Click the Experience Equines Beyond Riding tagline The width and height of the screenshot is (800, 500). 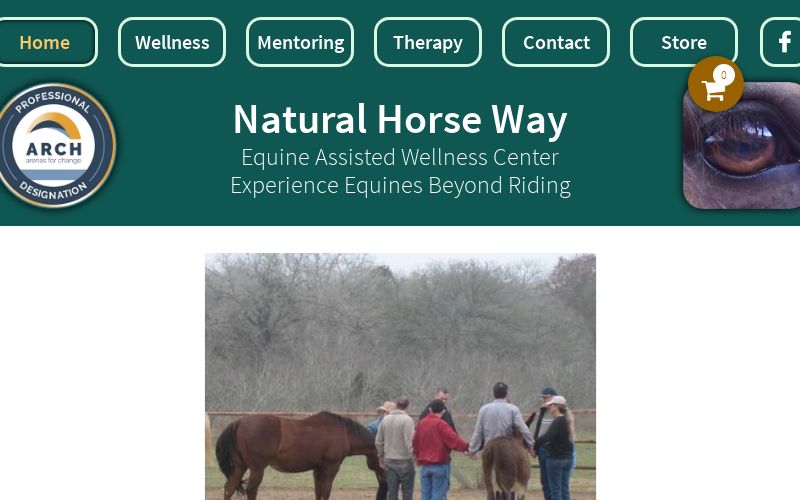pyautogui.click(x=400, y=185)
